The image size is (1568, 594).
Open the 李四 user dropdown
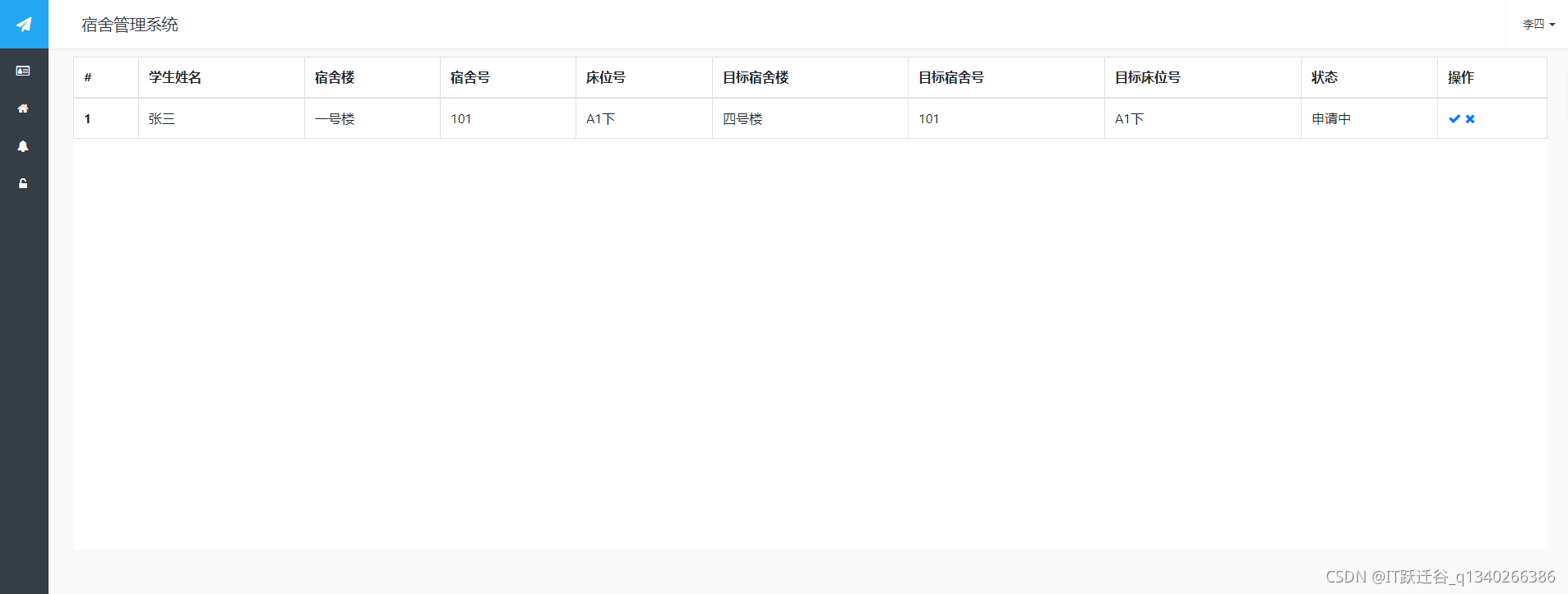point(1538,25)
